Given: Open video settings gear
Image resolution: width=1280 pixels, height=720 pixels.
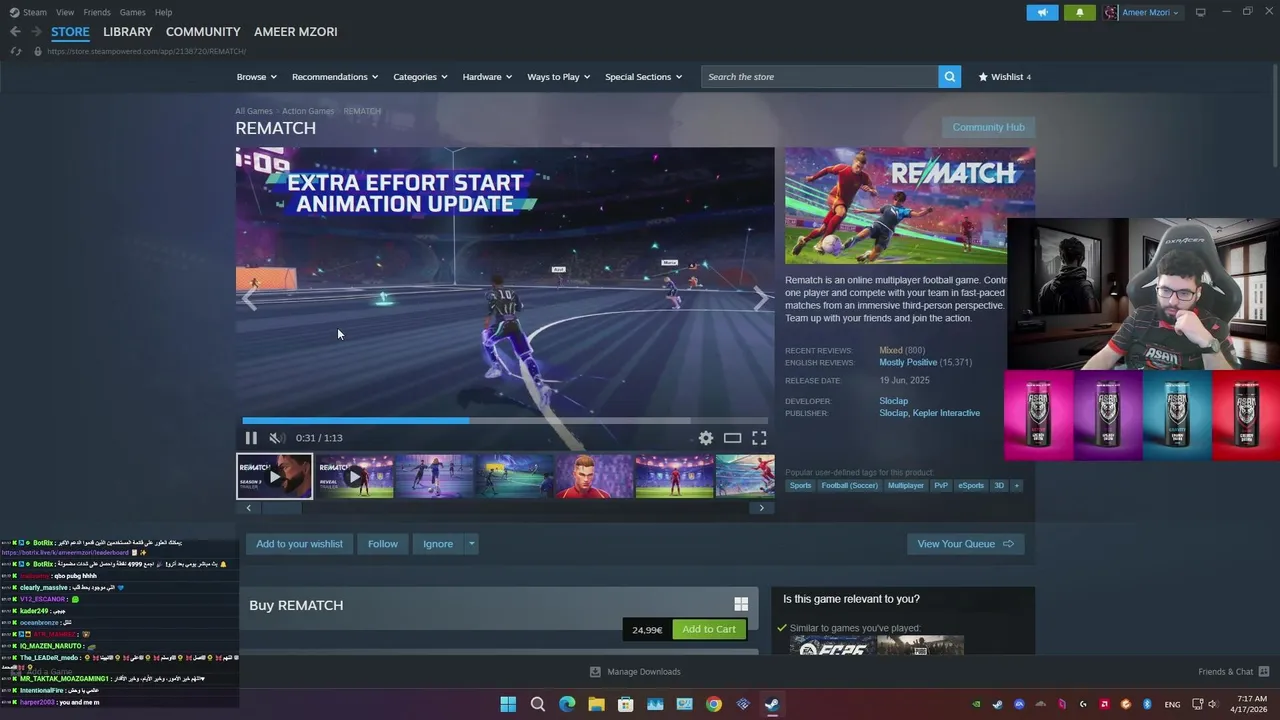Looking at the screenshot, I should point(706,438).
